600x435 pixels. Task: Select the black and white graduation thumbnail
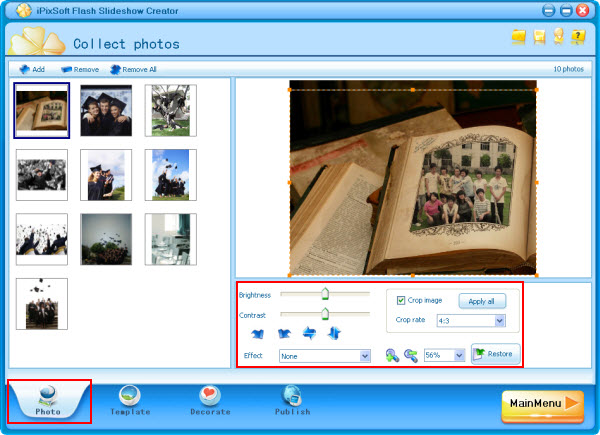click(42, 175)
